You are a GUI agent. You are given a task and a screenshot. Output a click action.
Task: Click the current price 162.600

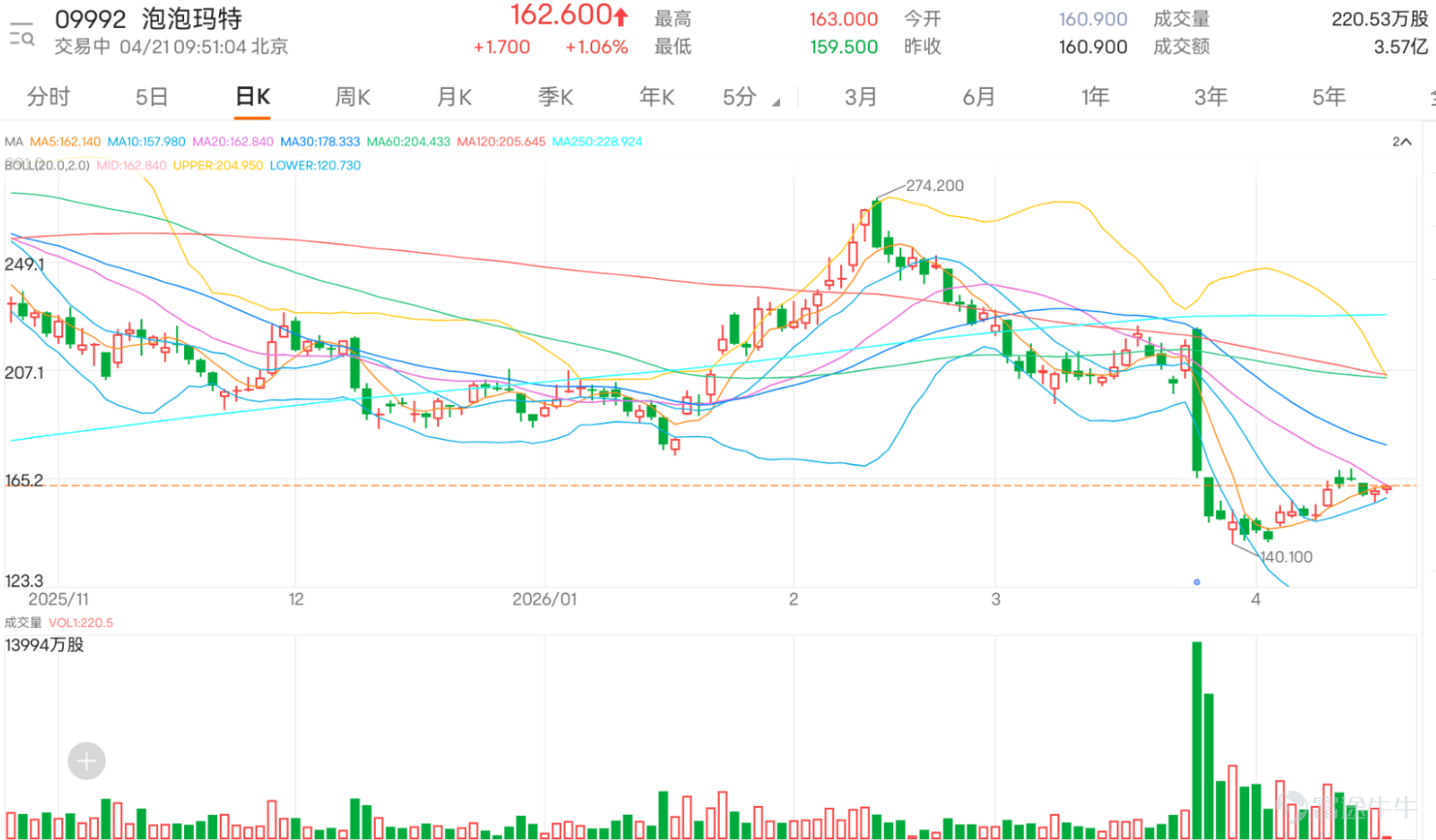click(x=562, y=15)
